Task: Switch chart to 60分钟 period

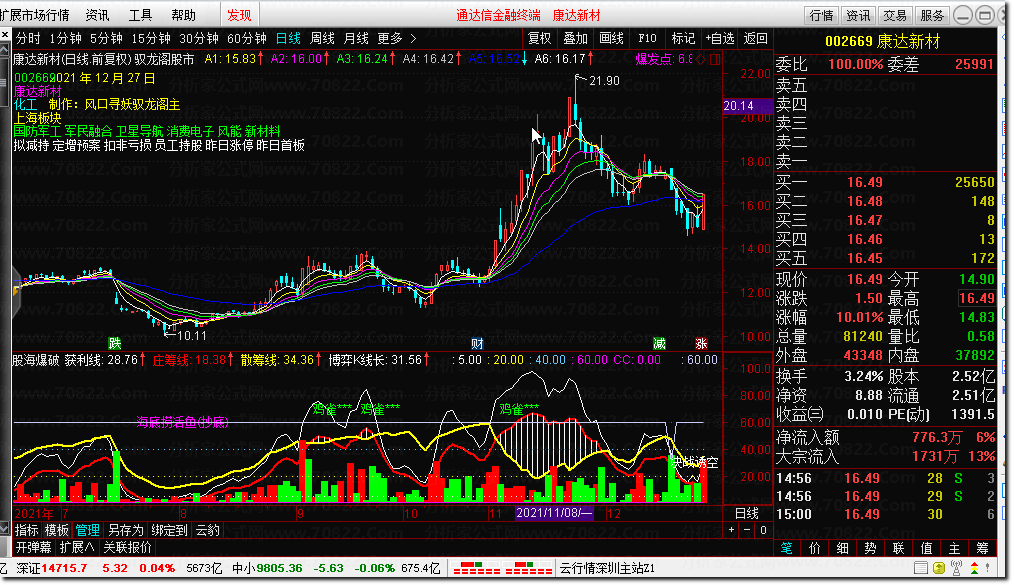Action: click(x=246, y=38)
